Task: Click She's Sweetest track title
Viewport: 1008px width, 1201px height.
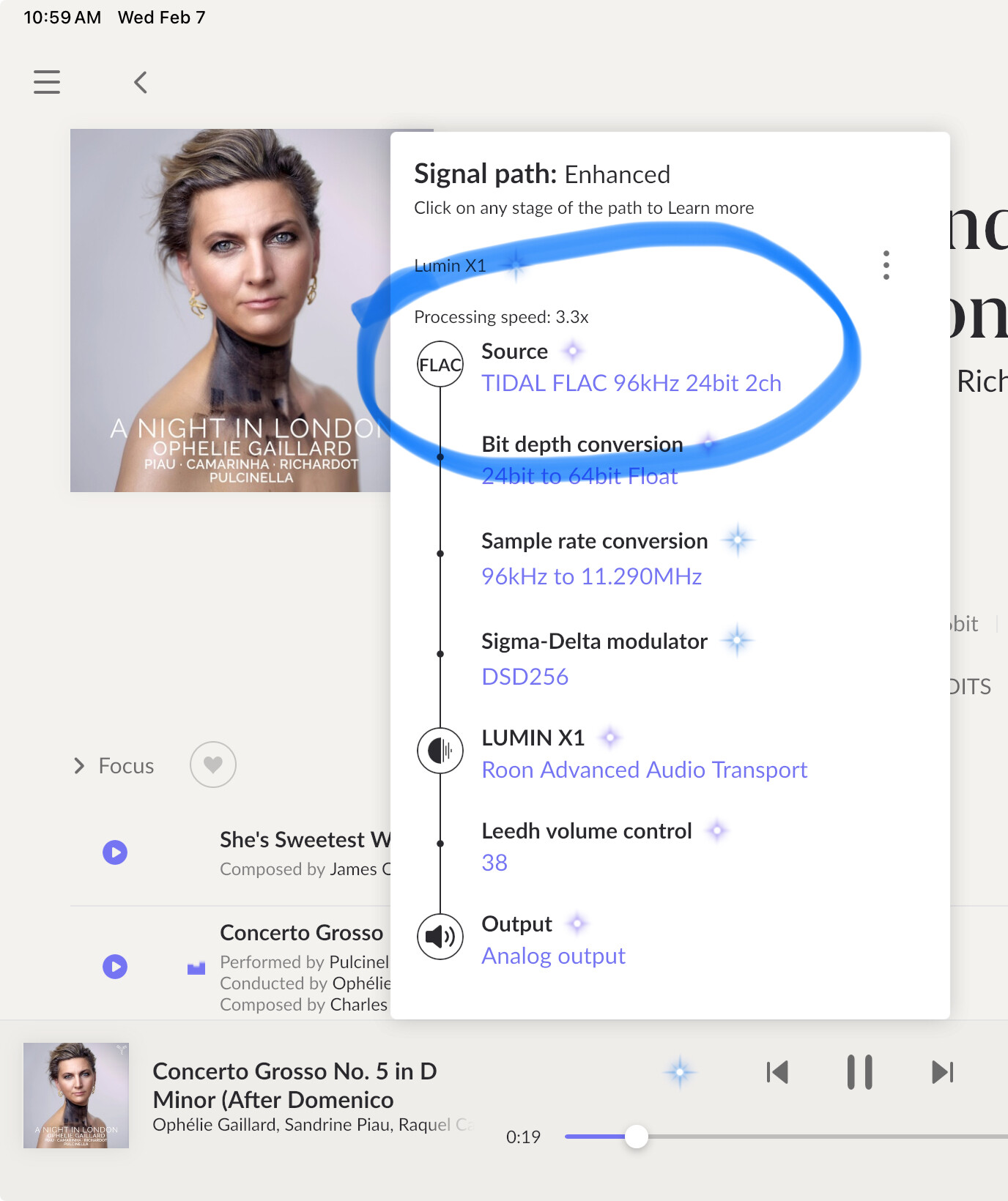Action: 305,840
